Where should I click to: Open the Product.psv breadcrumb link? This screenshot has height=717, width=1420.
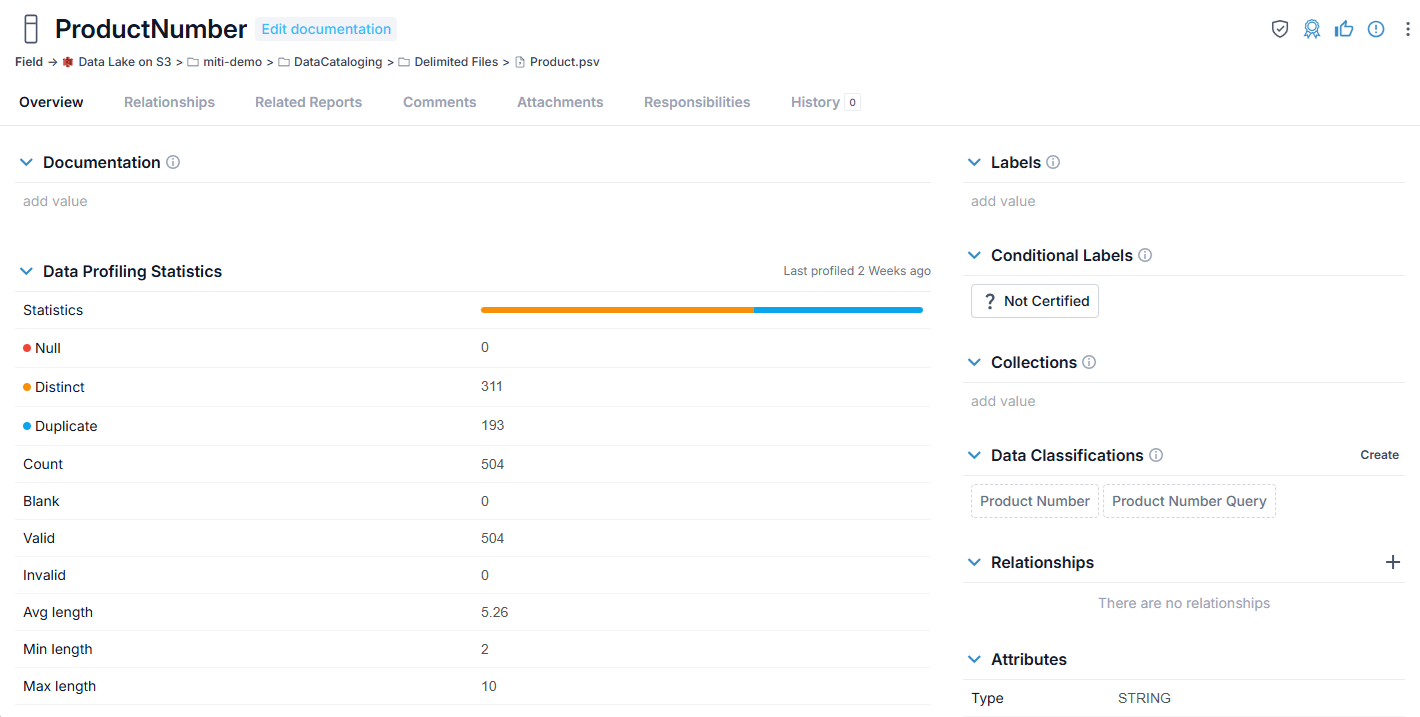coord(565,62)
